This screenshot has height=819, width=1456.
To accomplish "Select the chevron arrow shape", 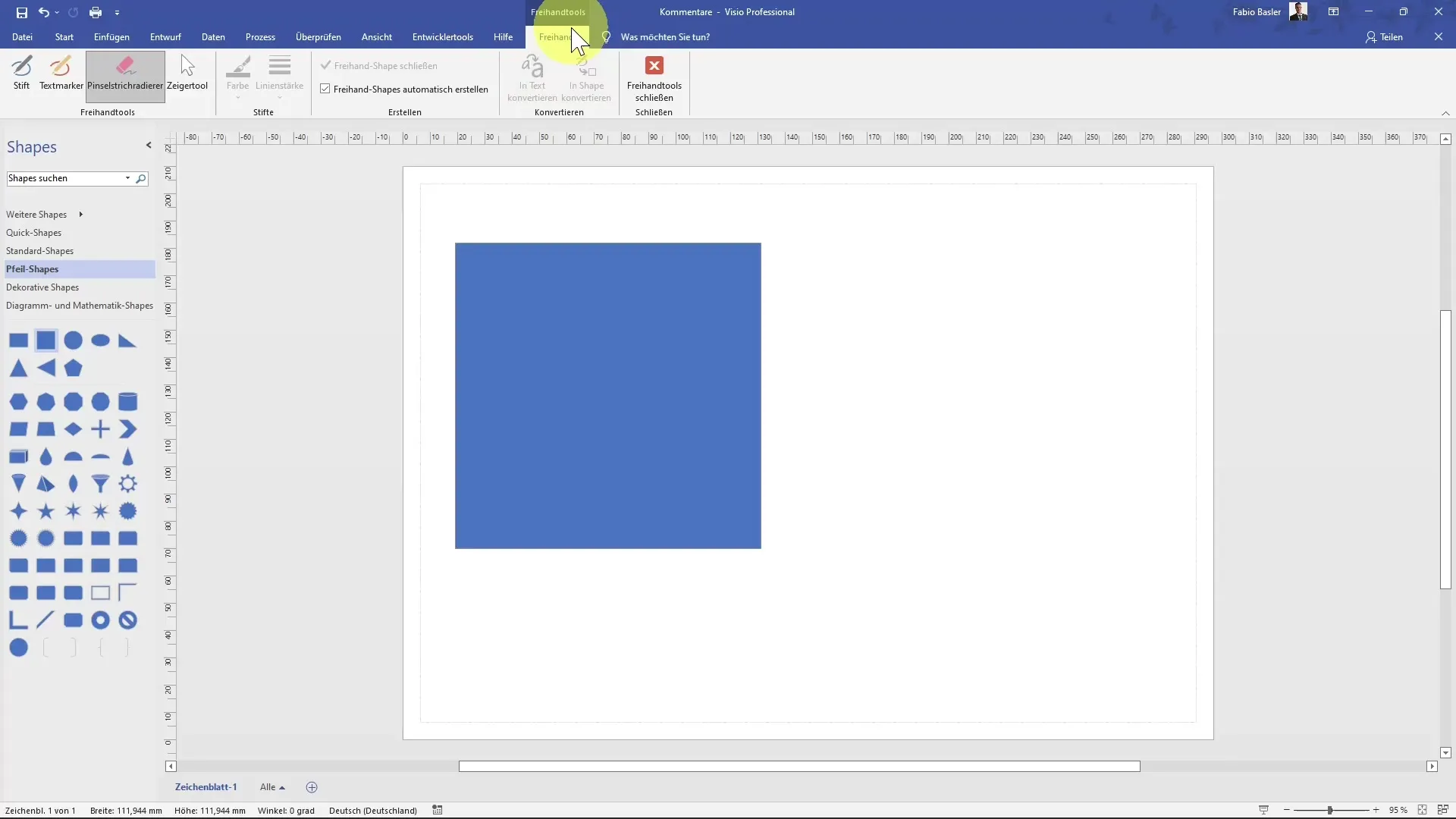I will 128,429.
